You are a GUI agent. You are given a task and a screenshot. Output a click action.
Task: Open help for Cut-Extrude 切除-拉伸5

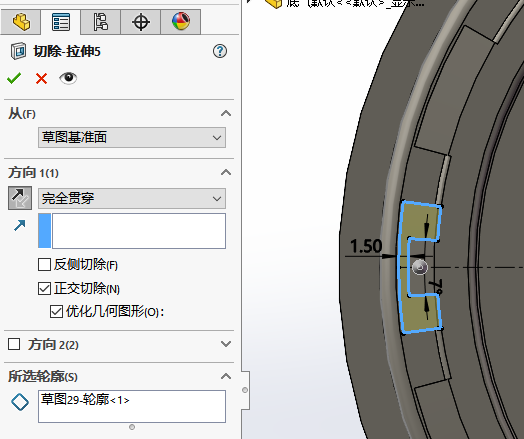(x=220, y=51)
